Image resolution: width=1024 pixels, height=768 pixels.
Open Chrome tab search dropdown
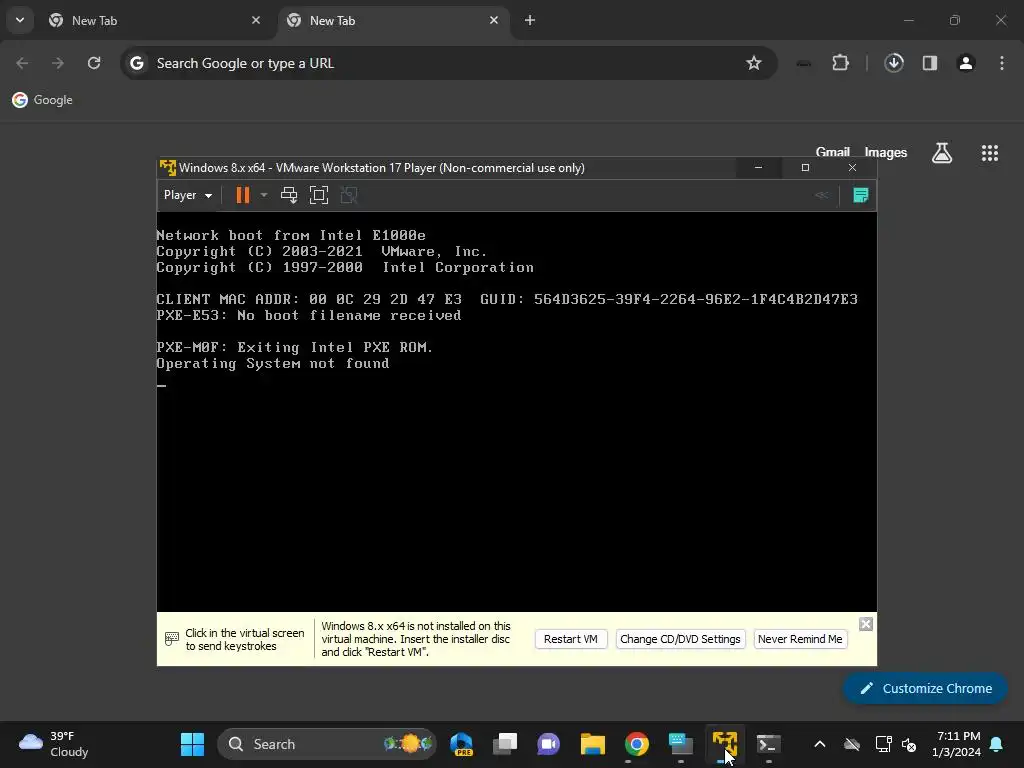[x=20, y=20]
